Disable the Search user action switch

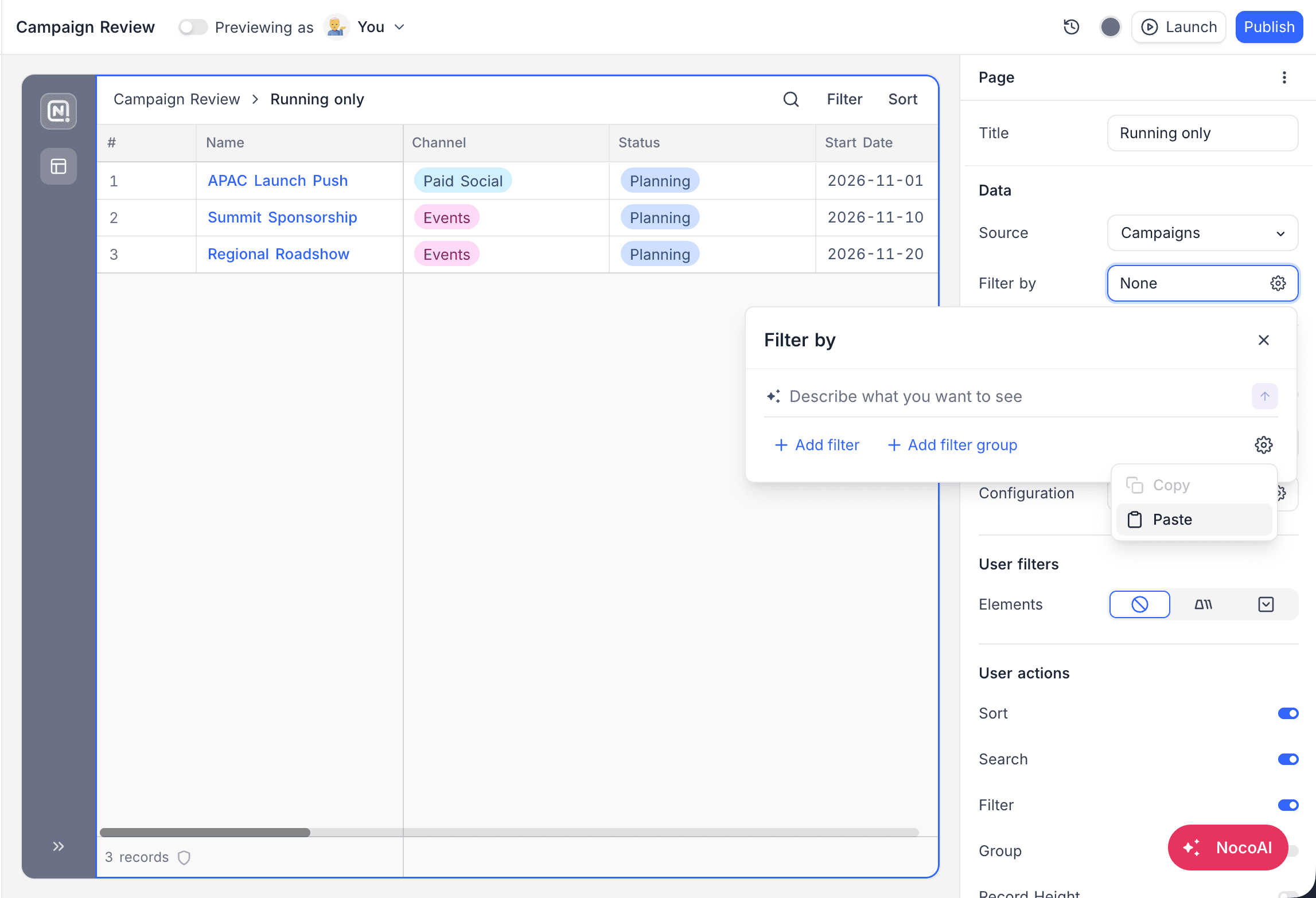(x=1288, y=759)
